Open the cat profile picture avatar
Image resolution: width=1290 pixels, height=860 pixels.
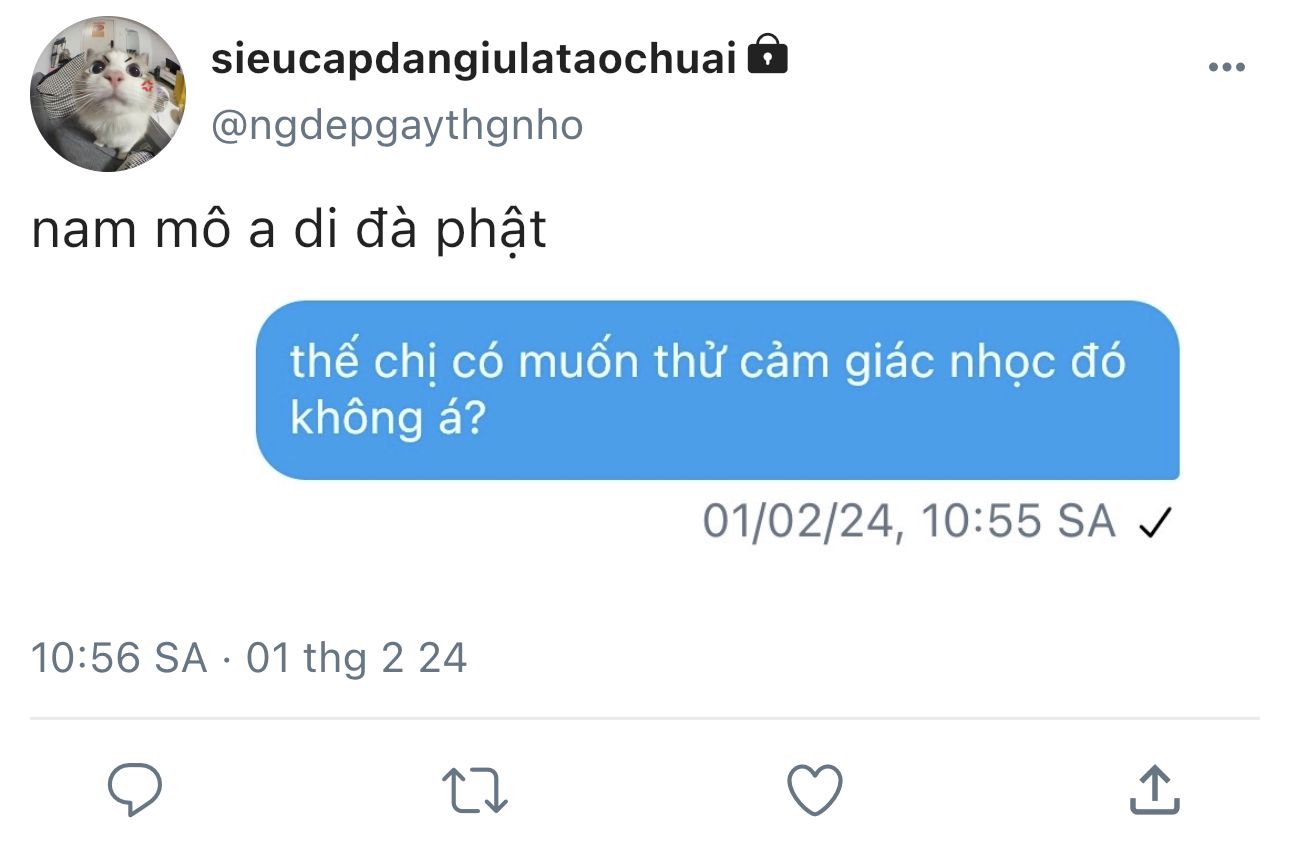click(108, 94)
